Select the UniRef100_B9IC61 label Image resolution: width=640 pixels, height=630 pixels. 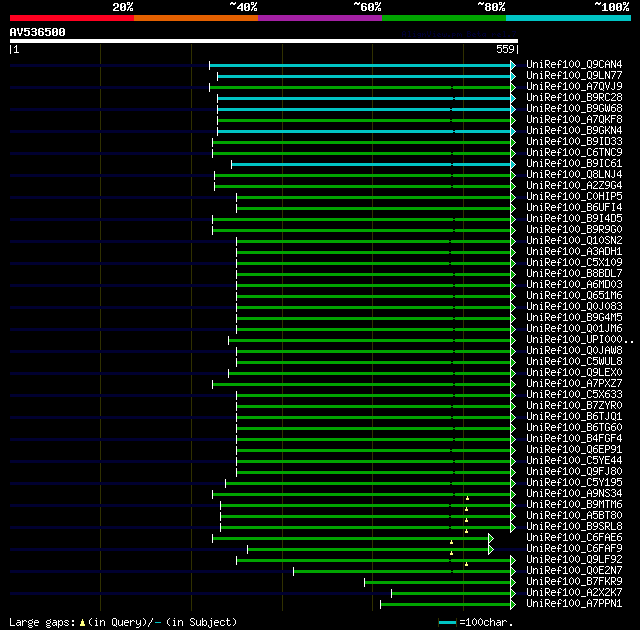click(x=574, y=164)
